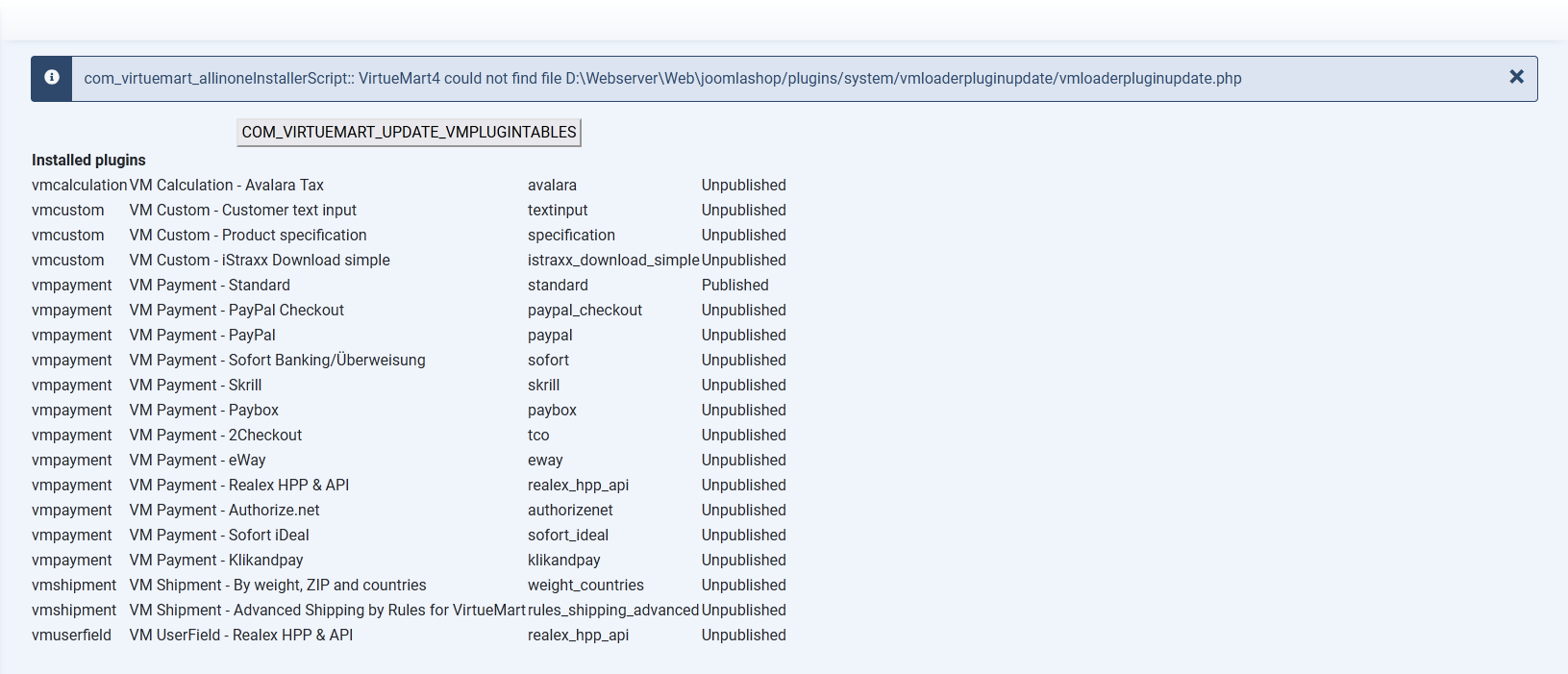Click the VM Payment - Sofort Banking/Überweisung entry
This screenshot has width=1568, height=674.
277,361
